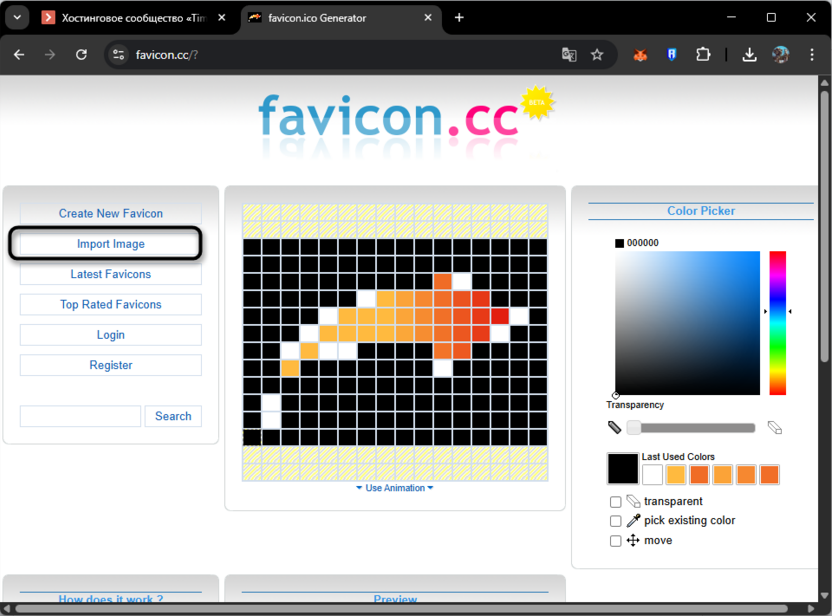The width and height of the screenshot is (832, 616).
Task: Open the browser downloads icon
Action: coord(749,55)
